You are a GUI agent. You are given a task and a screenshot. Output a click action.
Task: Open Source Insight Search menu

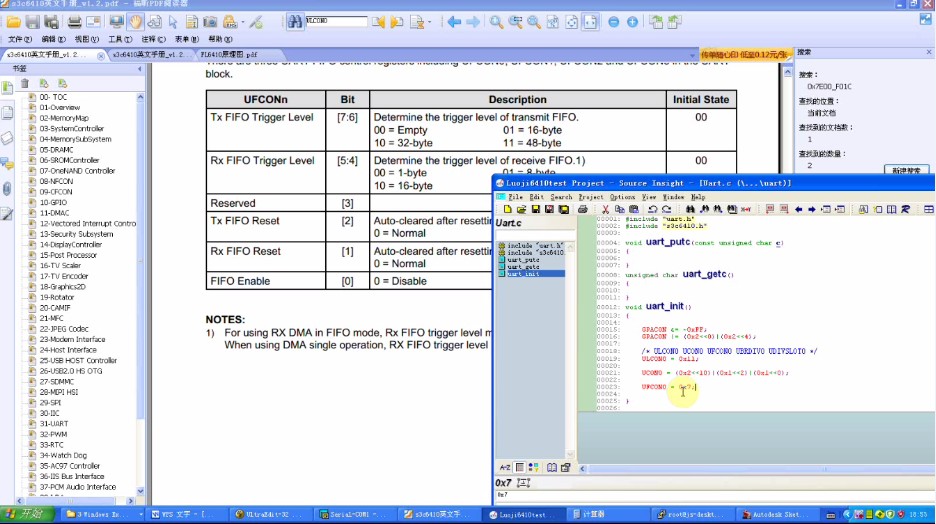pos(561,197)
